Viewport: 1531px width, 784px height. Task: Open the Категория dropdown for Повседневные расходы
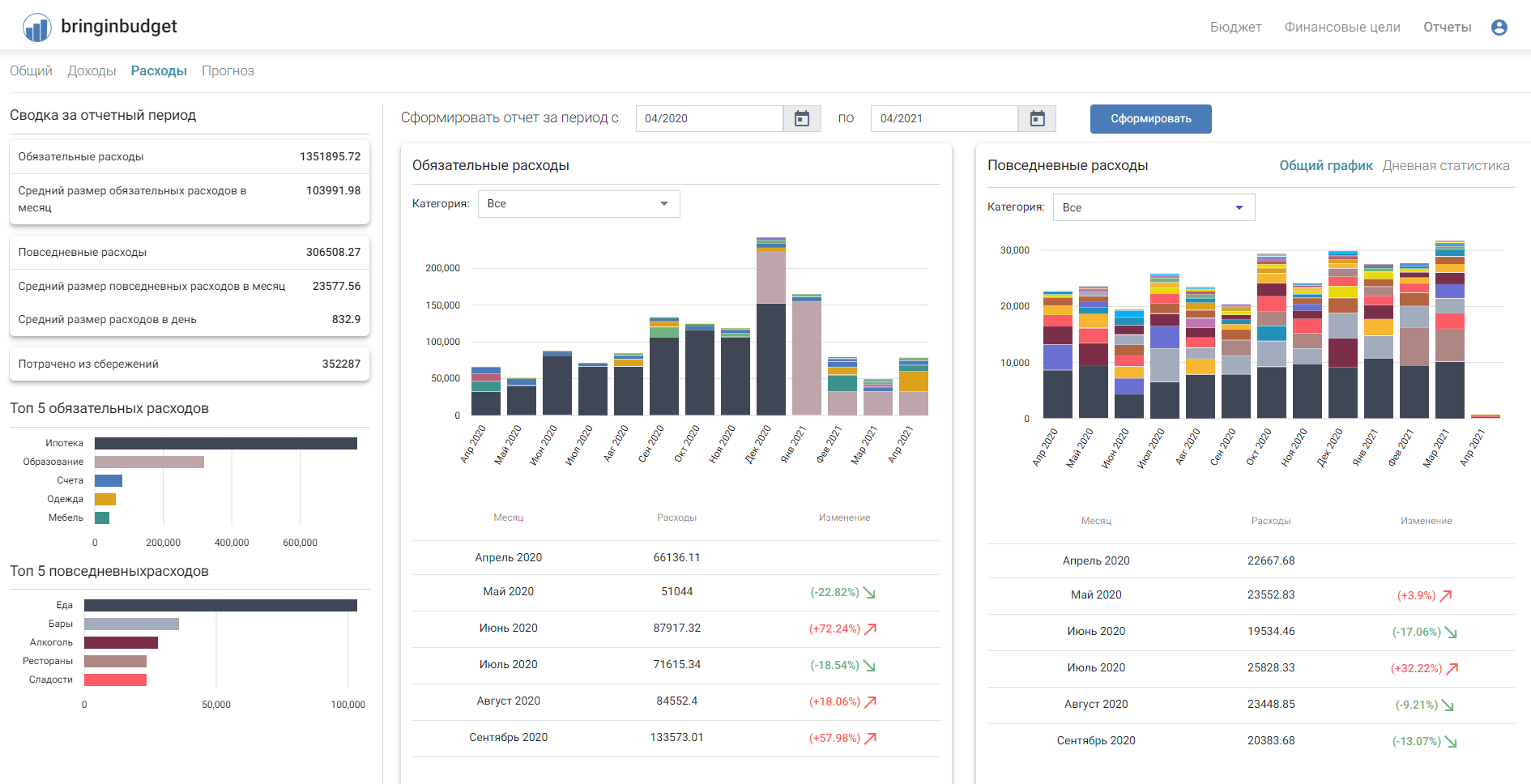pos(1154,207)
